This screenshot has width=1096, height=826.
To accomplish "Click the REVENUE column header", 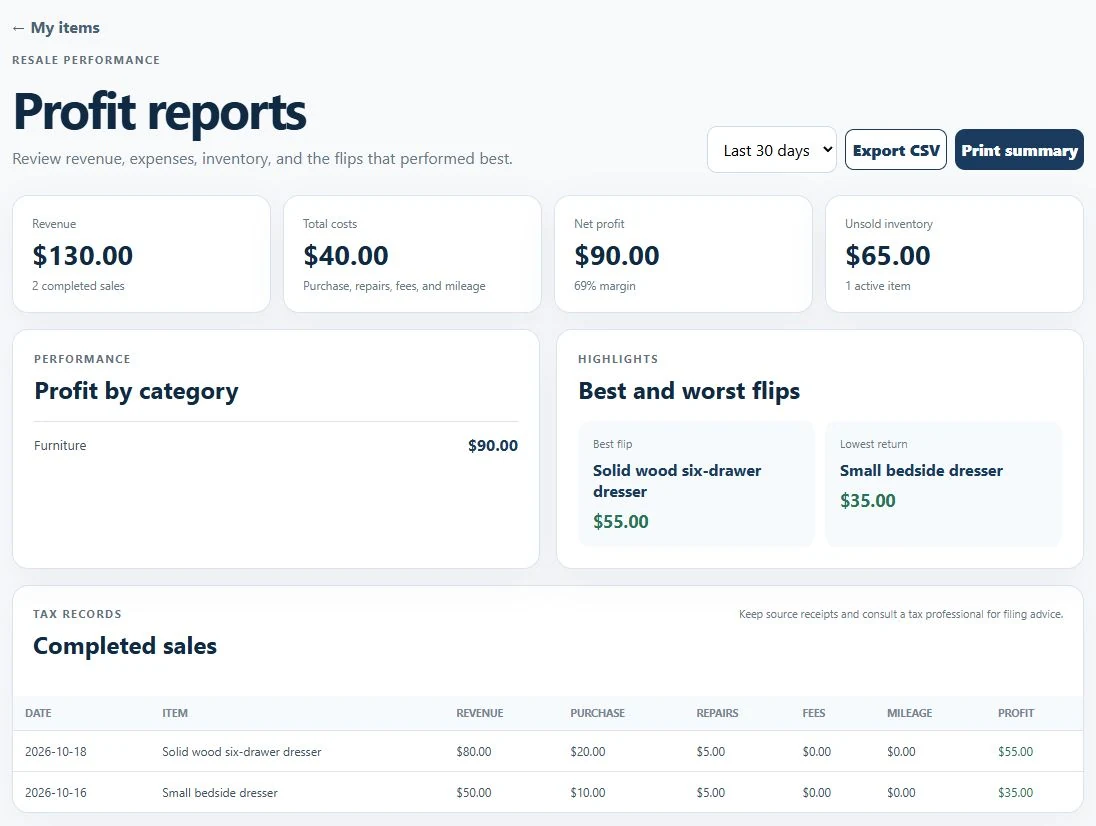I will (480, 713).
